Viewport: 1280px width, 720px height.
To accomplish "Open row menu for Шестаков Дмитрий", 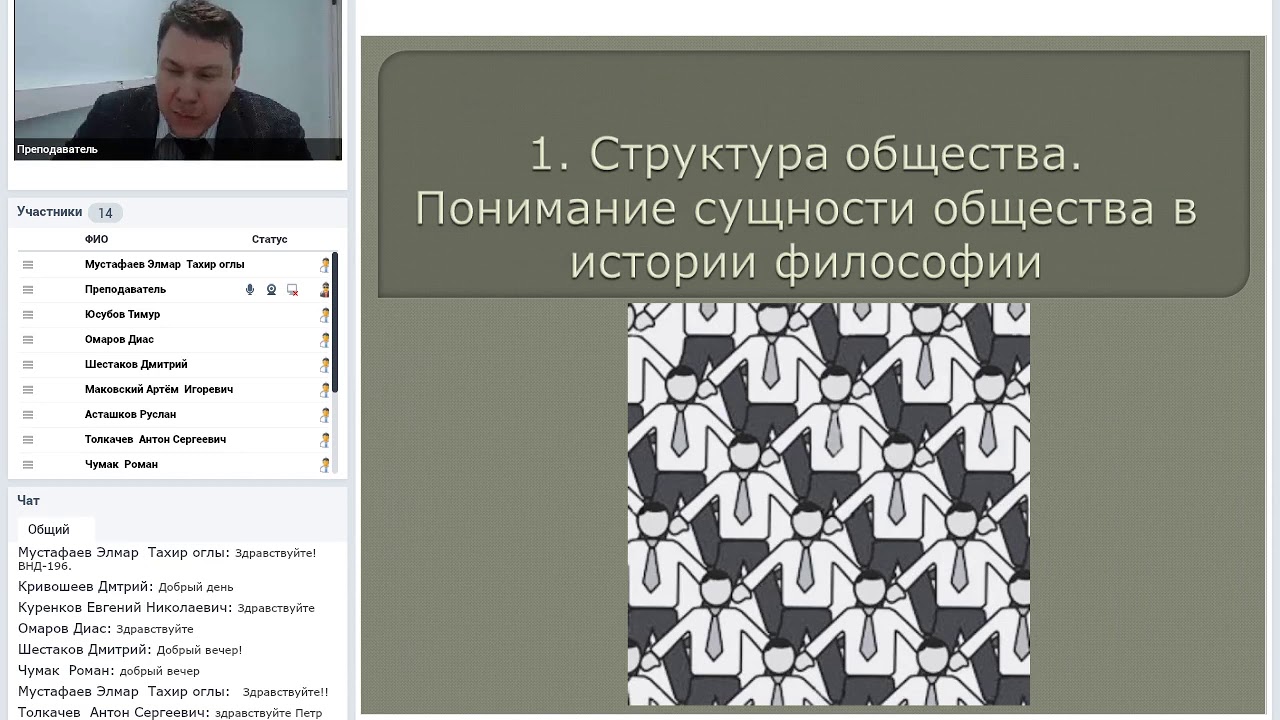I will coord(28,365).
